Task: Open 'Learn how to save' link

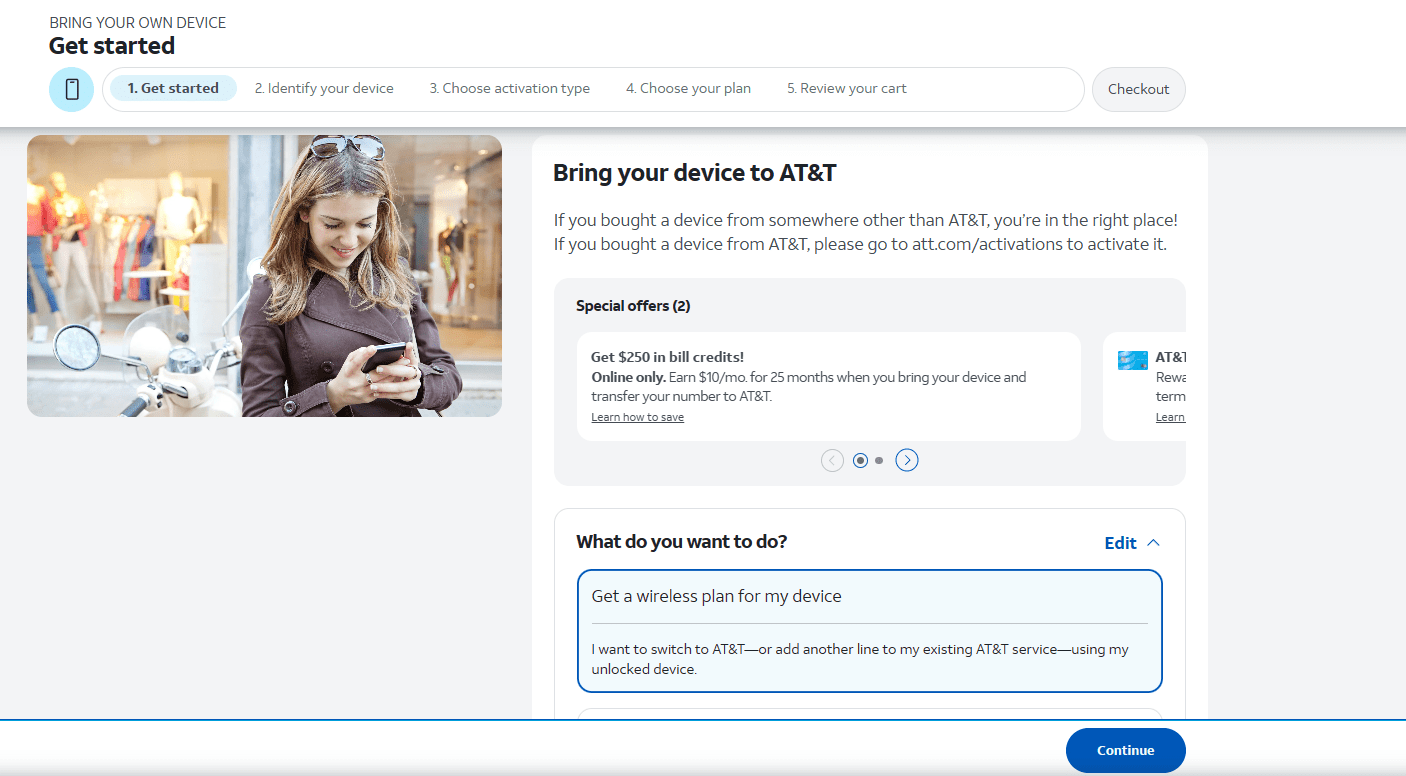Action: tap(637, 417)
